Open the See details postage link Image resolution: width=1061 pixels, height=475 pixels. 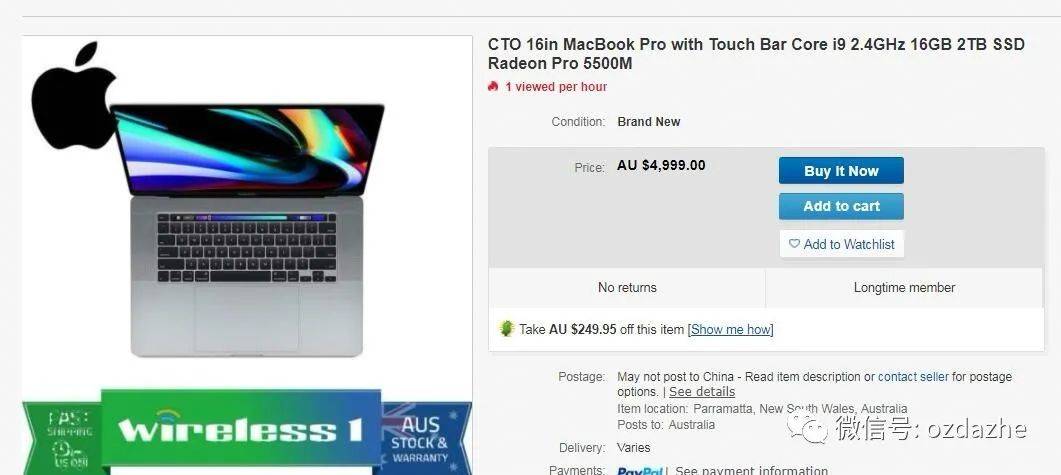point(702,392)
